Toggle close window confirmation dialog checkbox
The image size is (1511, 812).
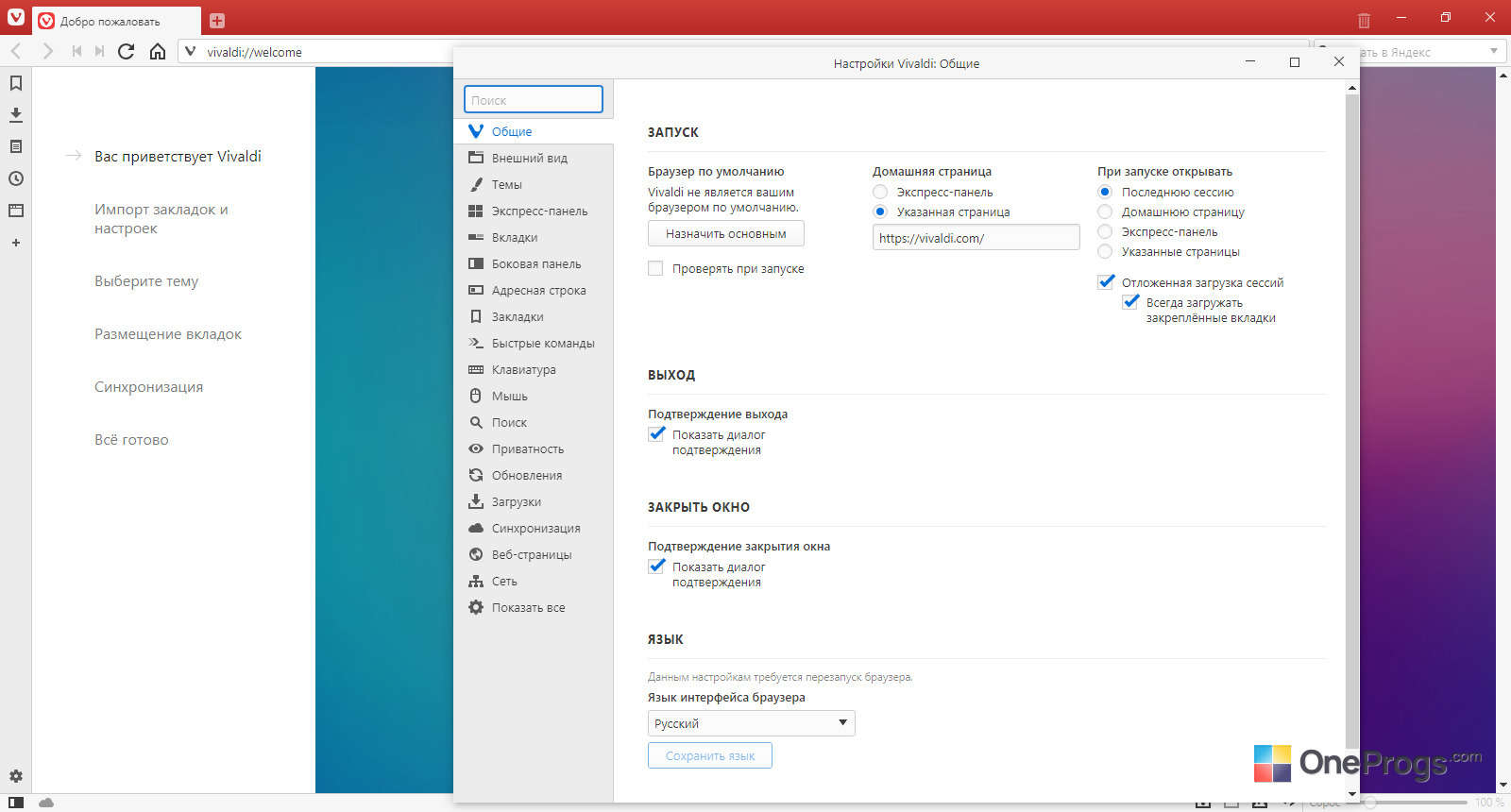(656, 567)
